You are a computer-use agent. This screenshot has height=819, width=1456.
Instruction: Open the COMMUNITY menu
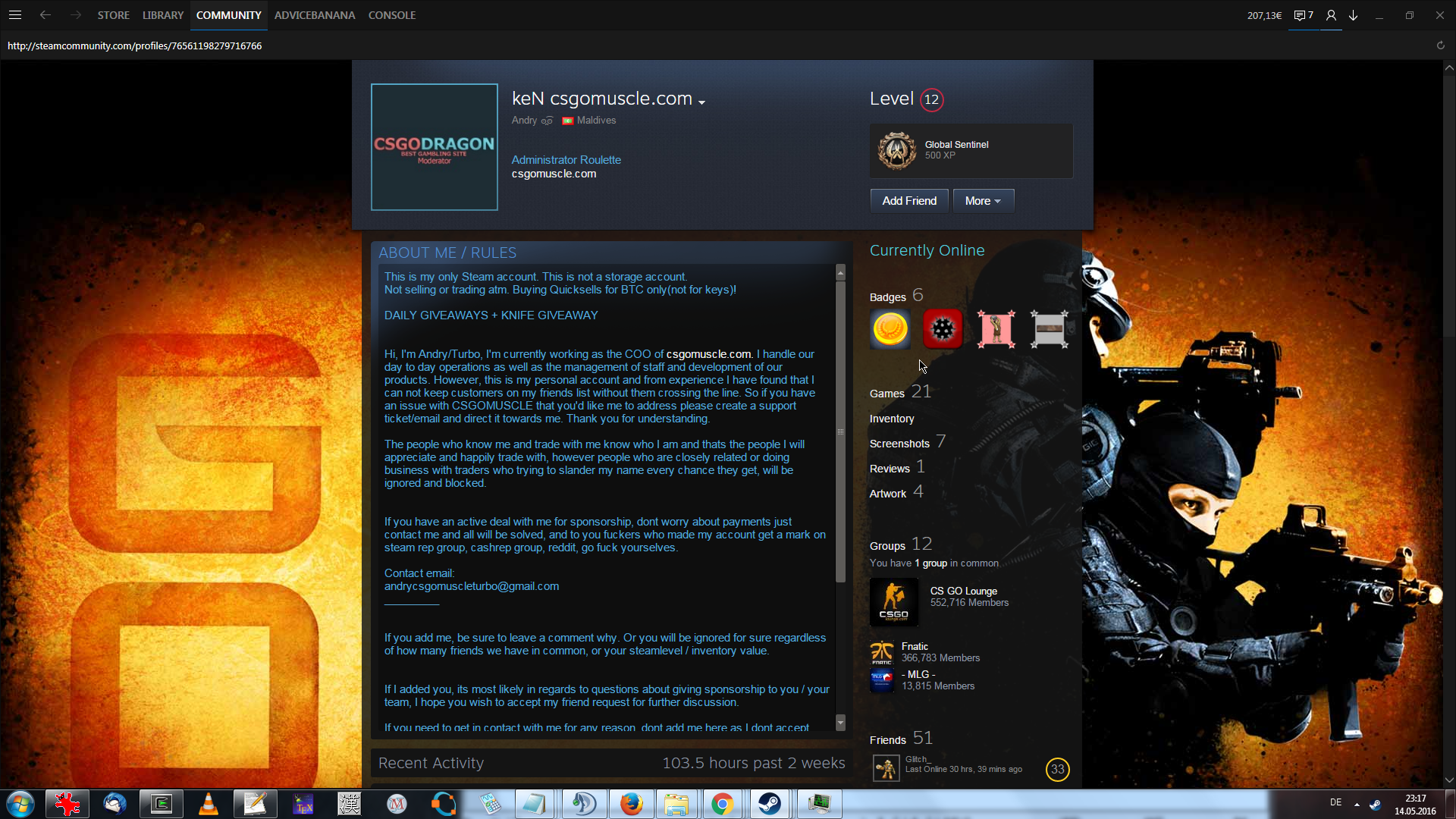[228, 15]
